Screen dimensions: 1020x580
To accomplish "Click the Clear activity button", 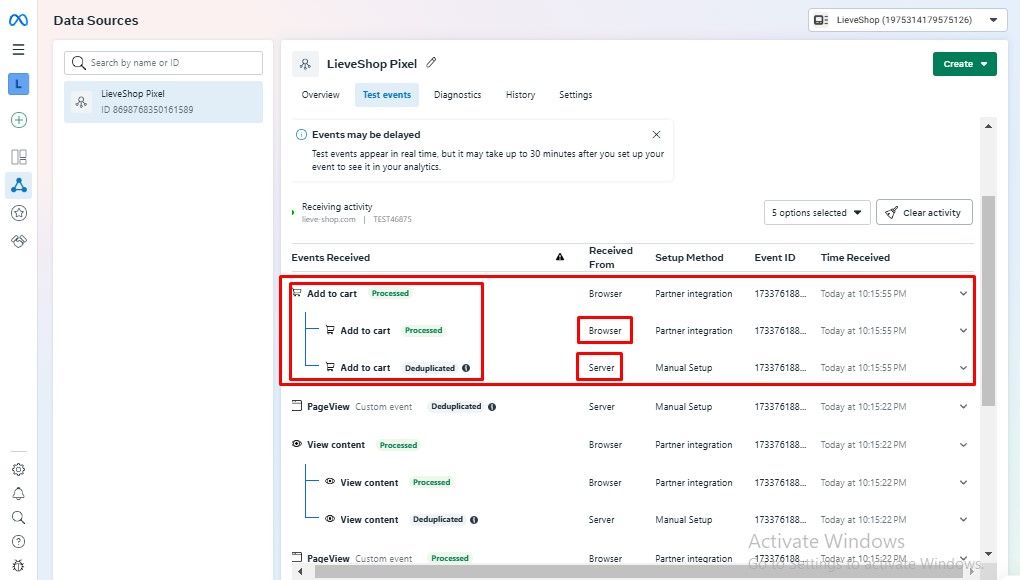I will 924,213.
